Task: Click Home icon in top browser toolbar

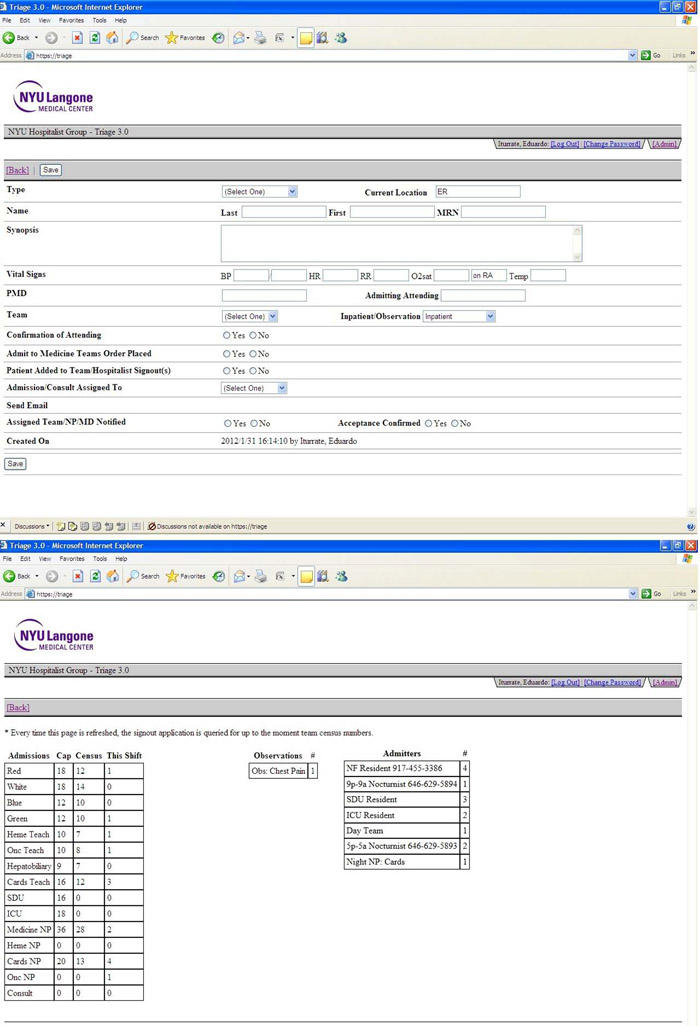Action: (113, 38)
